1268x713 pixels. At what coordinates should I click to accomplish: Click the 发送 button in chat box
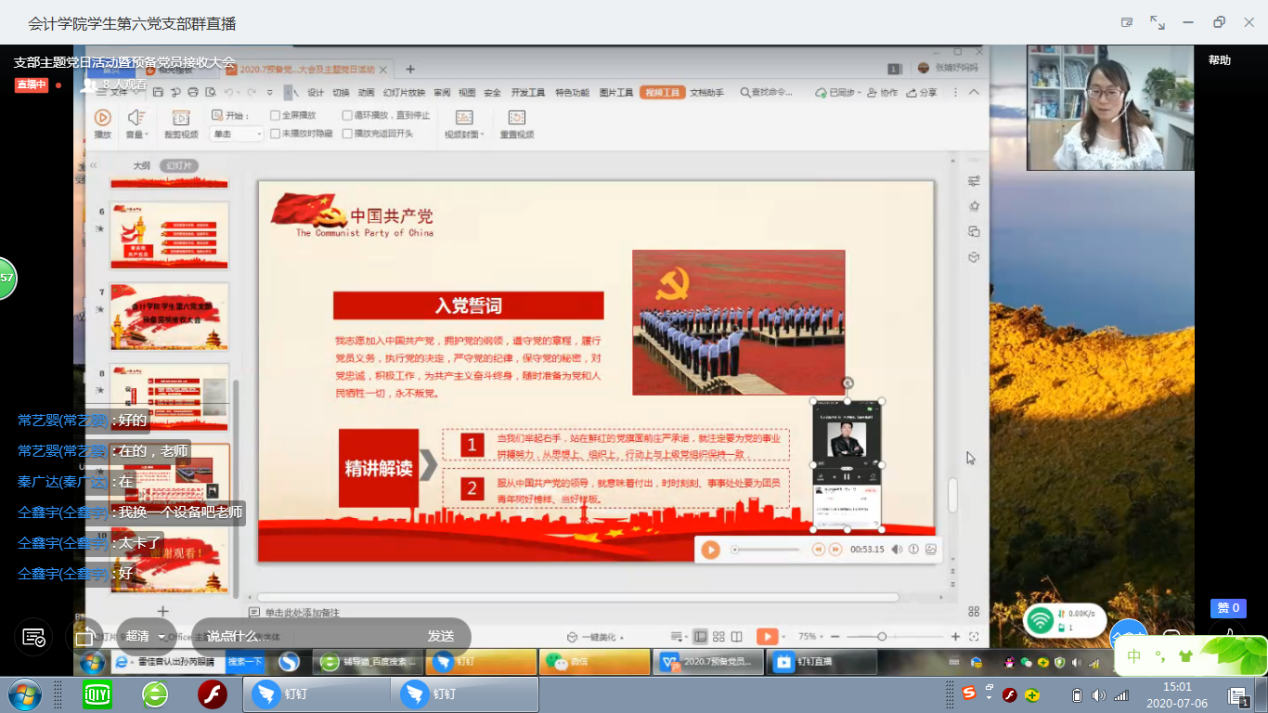click(441, 636)
